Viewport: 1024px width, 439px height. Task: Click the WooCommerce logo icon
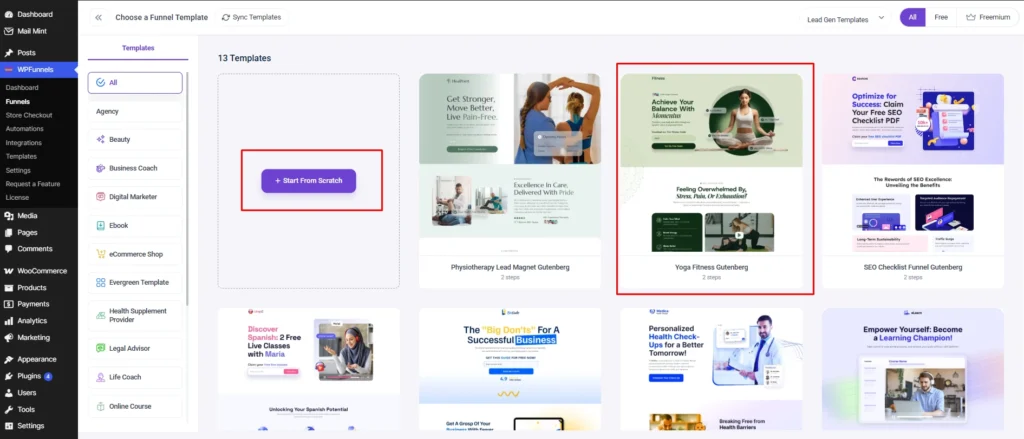(x=8, y=271)
